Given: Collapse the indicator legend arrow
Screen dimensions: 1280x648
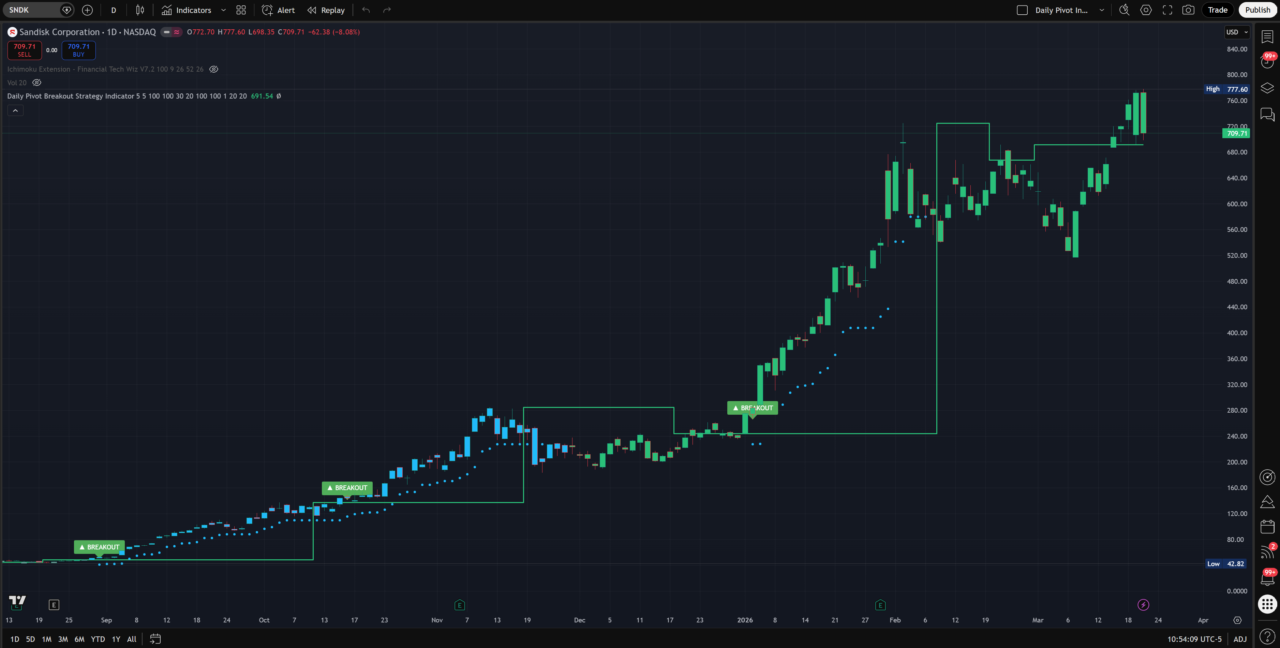Looking at the screenshot, I should (x=15, y=109).
